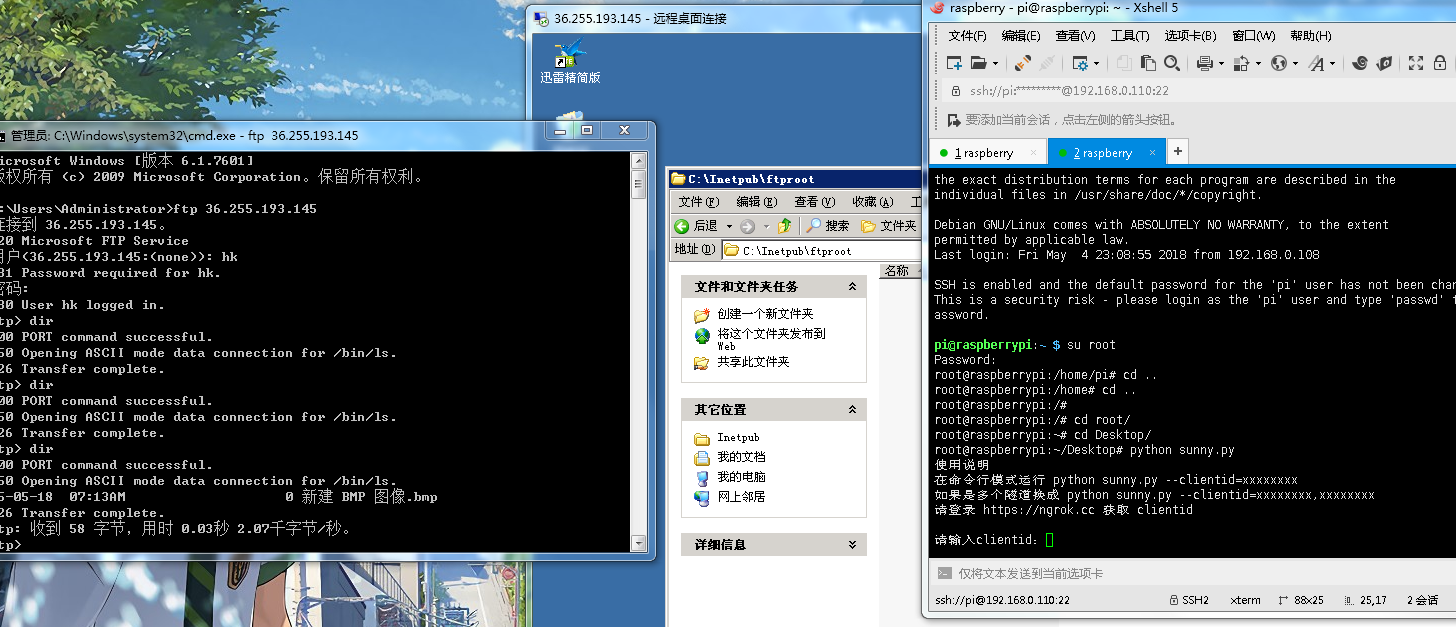Expand the 详细信息 panel chevron
1456x627 pixels.
click(x=852, y=545)
